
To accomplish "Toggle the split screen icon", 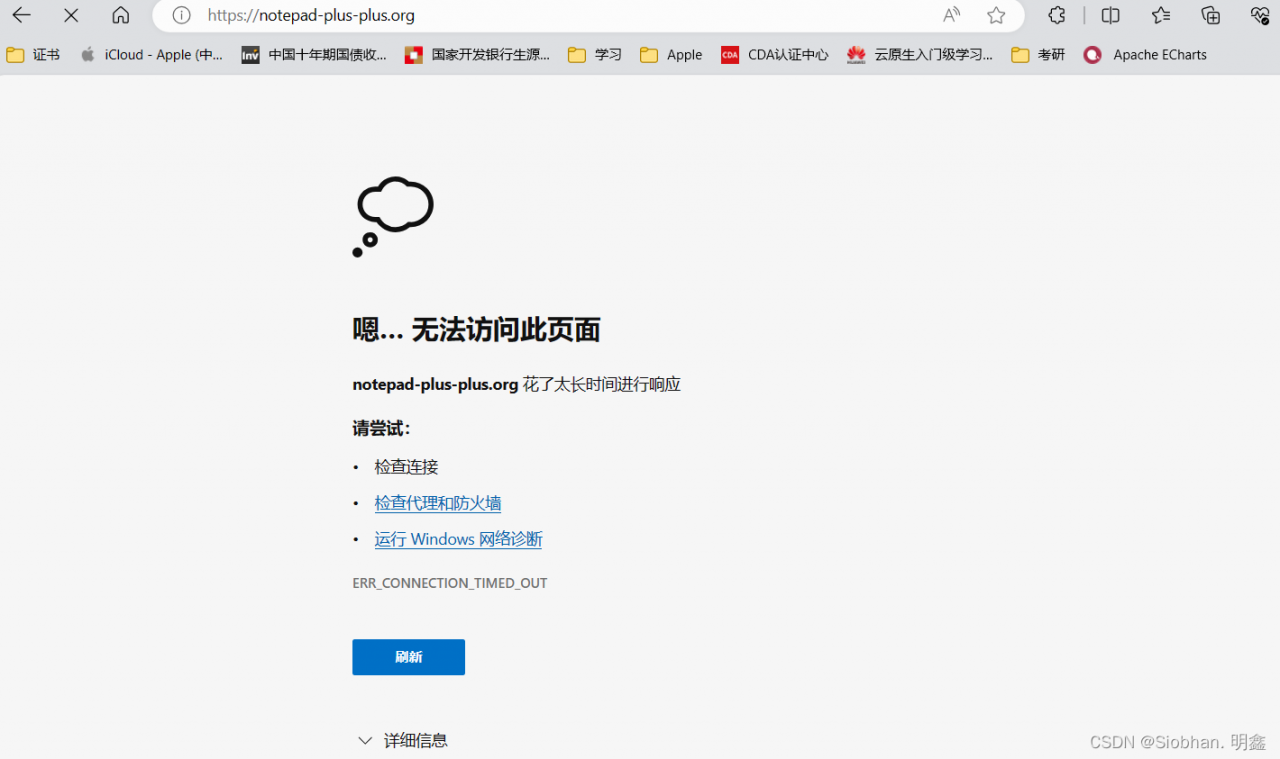I will tap(1110, 15).
